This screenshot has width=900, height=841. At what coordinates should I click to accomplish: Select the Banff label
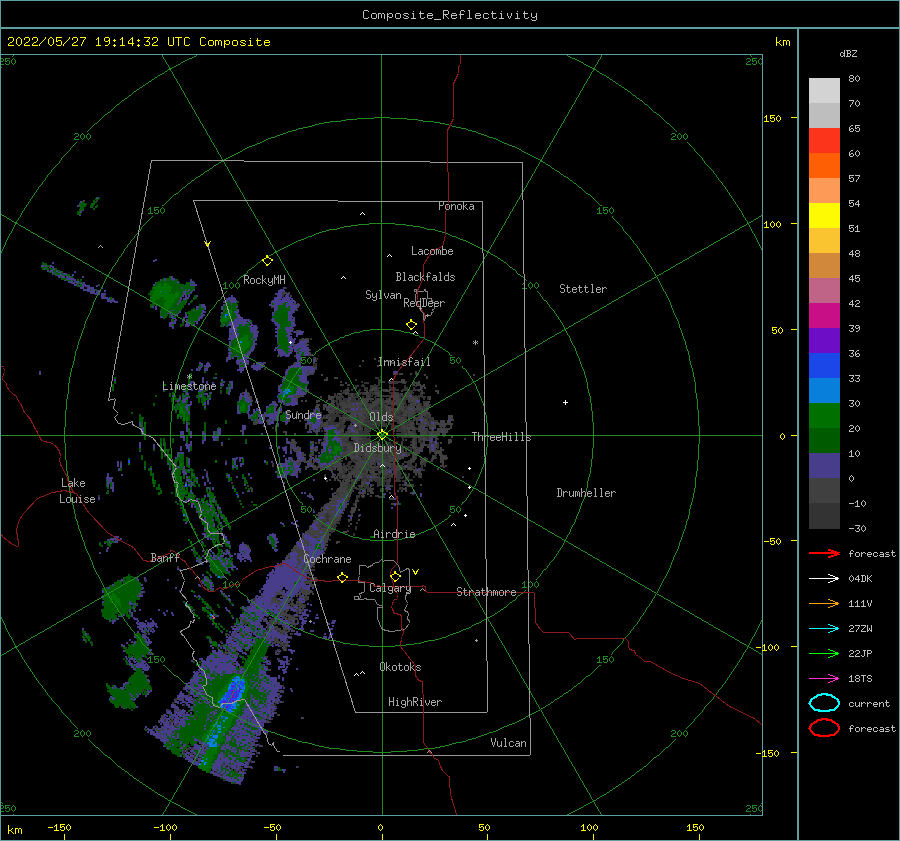click(165, 557)
